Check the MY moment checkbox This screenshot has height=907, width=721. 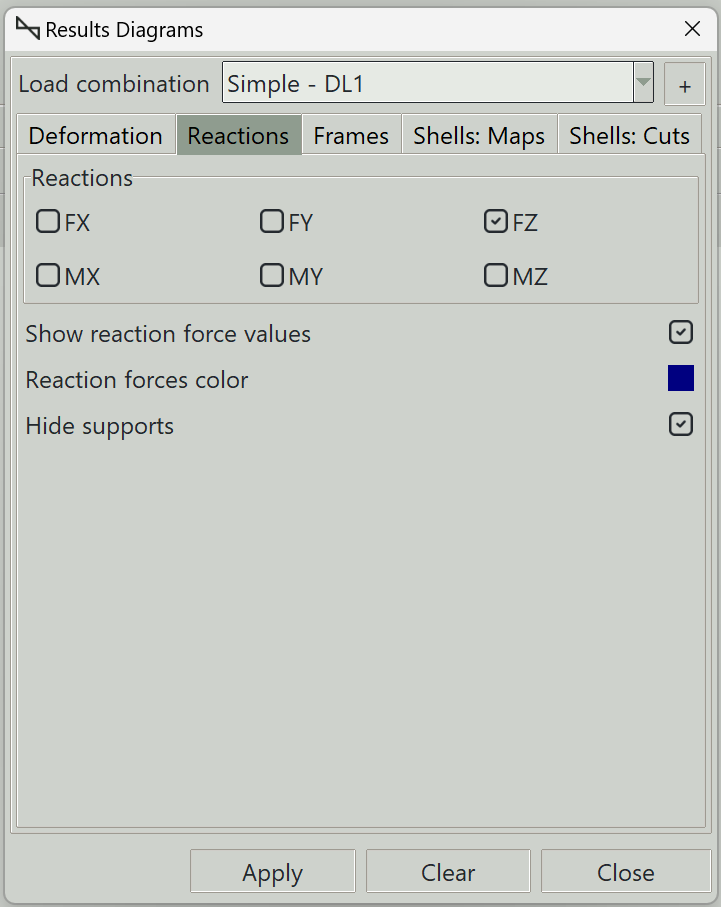coord(272,275)
